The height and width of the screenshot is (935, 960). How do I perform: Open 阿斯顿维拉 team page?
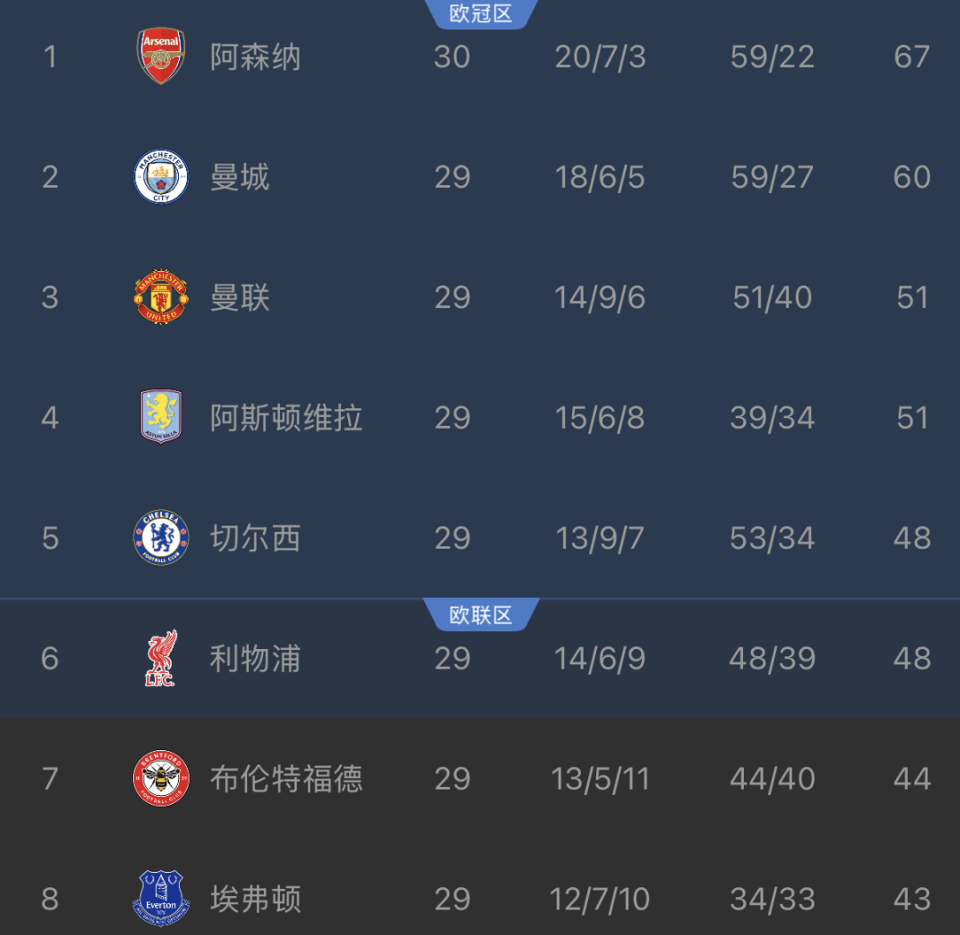tap(286, 418)
